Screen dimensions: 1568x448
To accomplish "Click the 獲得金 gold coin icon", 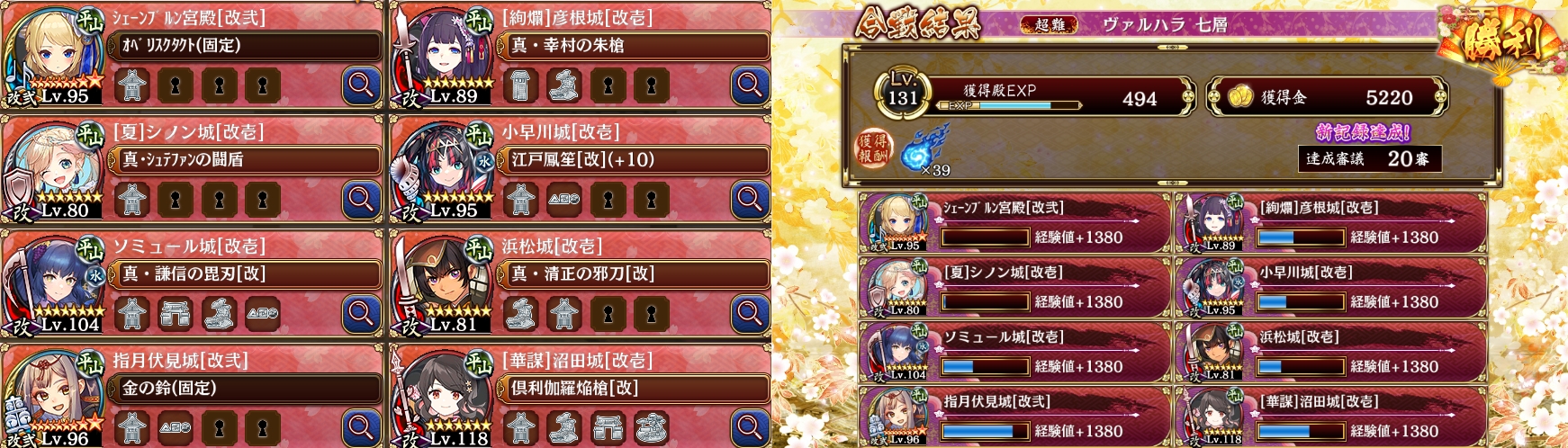I will pos(1241,96).
